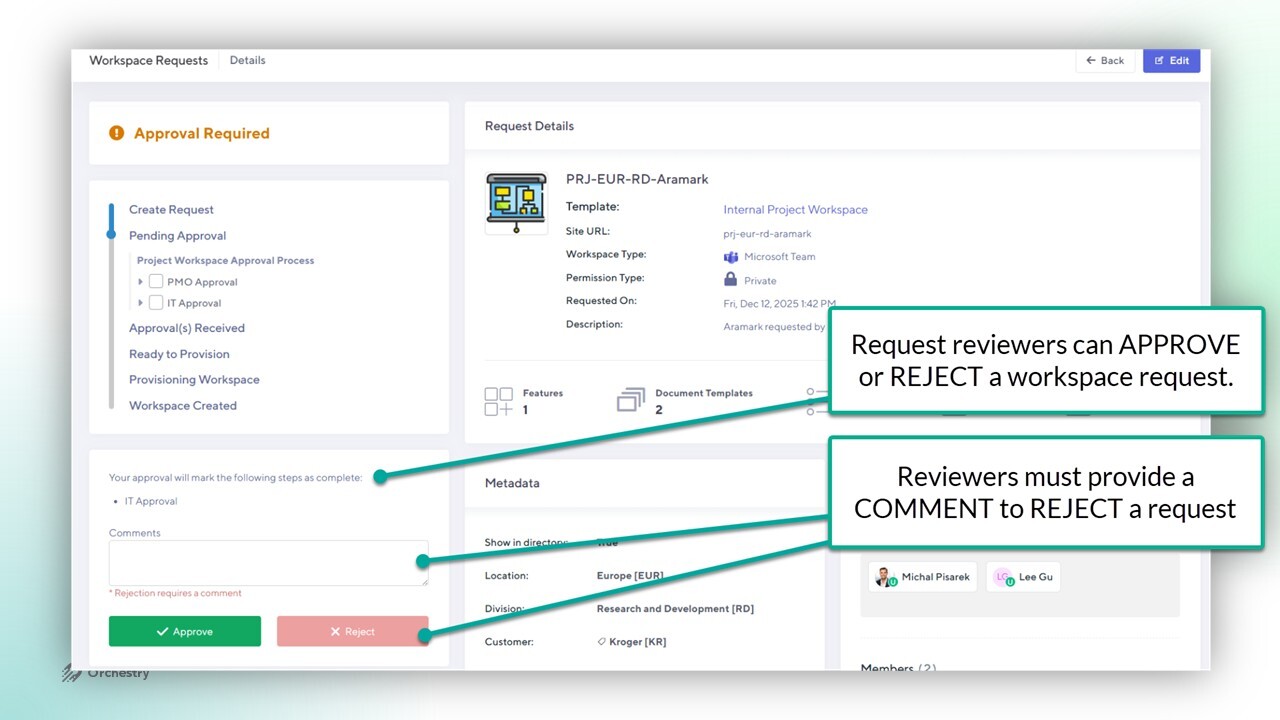Image resolution: width=1280 pixels, height=720 pixels.
Task: Click the Europe [EUR] location value
Action: click(630, 576)
